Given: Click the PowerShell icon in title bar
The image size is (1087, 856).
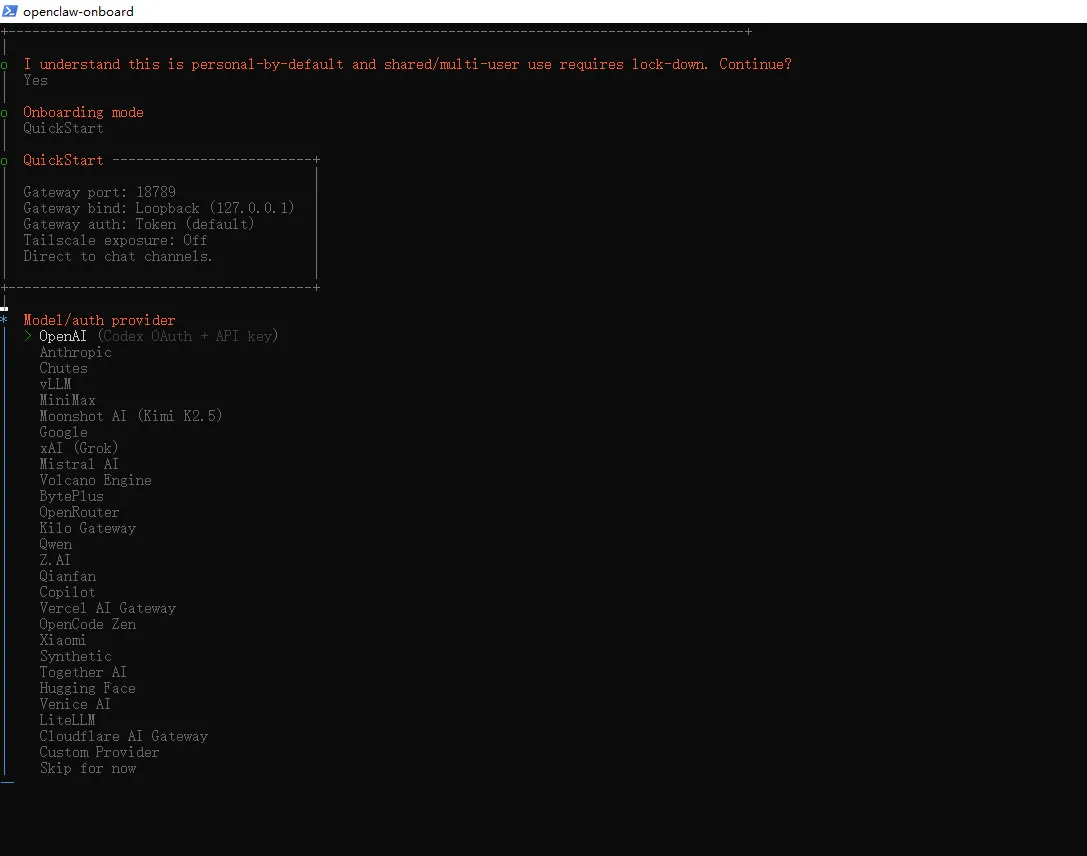Looking at the screenshot, I should (x=10, y=11).
